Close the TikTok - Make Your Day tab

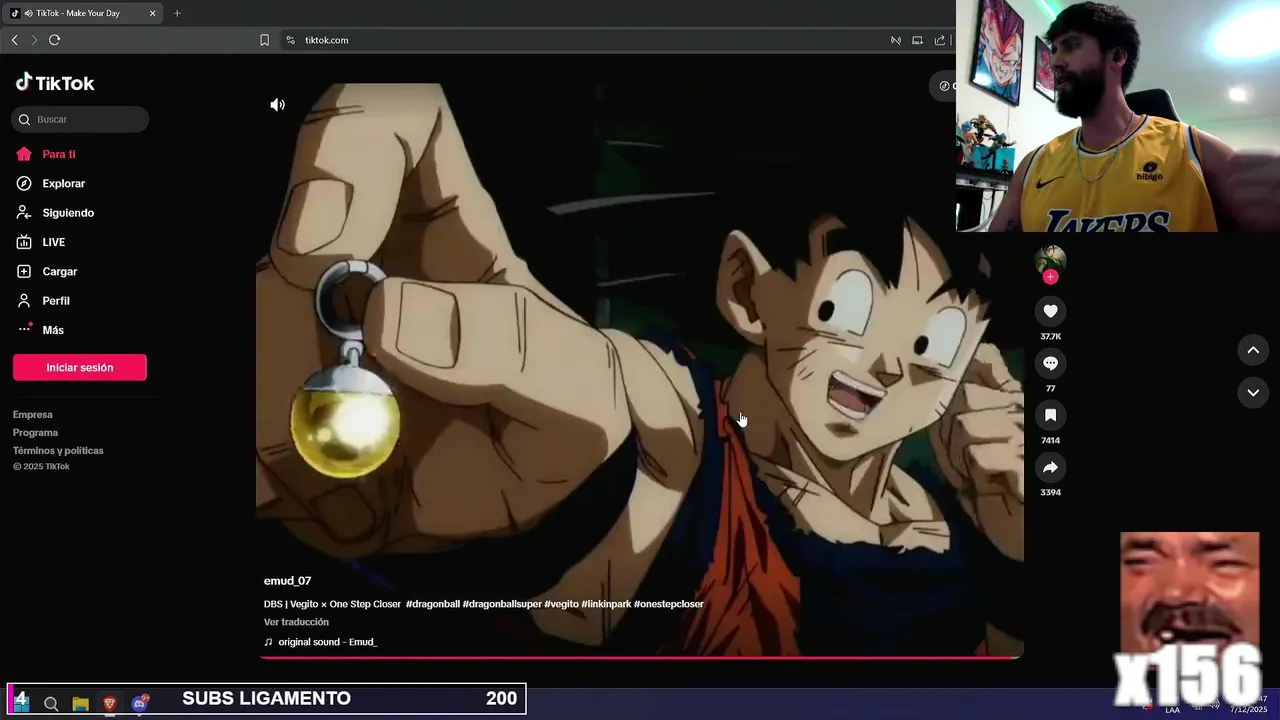click(152, 13)
